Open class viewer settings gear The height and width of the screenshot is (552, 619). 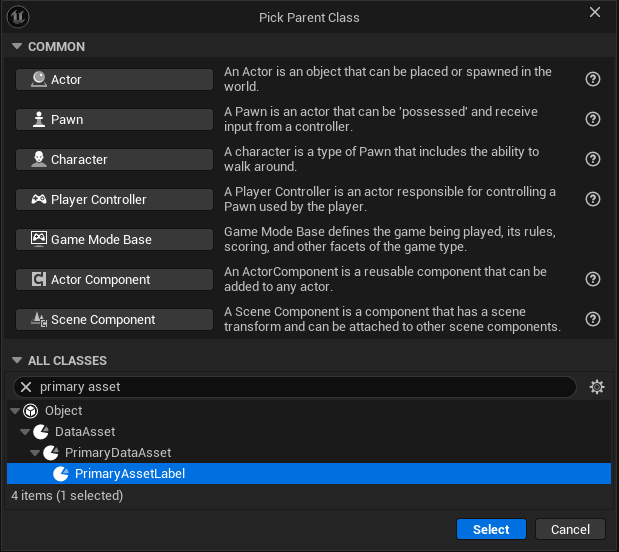(596, 387)
